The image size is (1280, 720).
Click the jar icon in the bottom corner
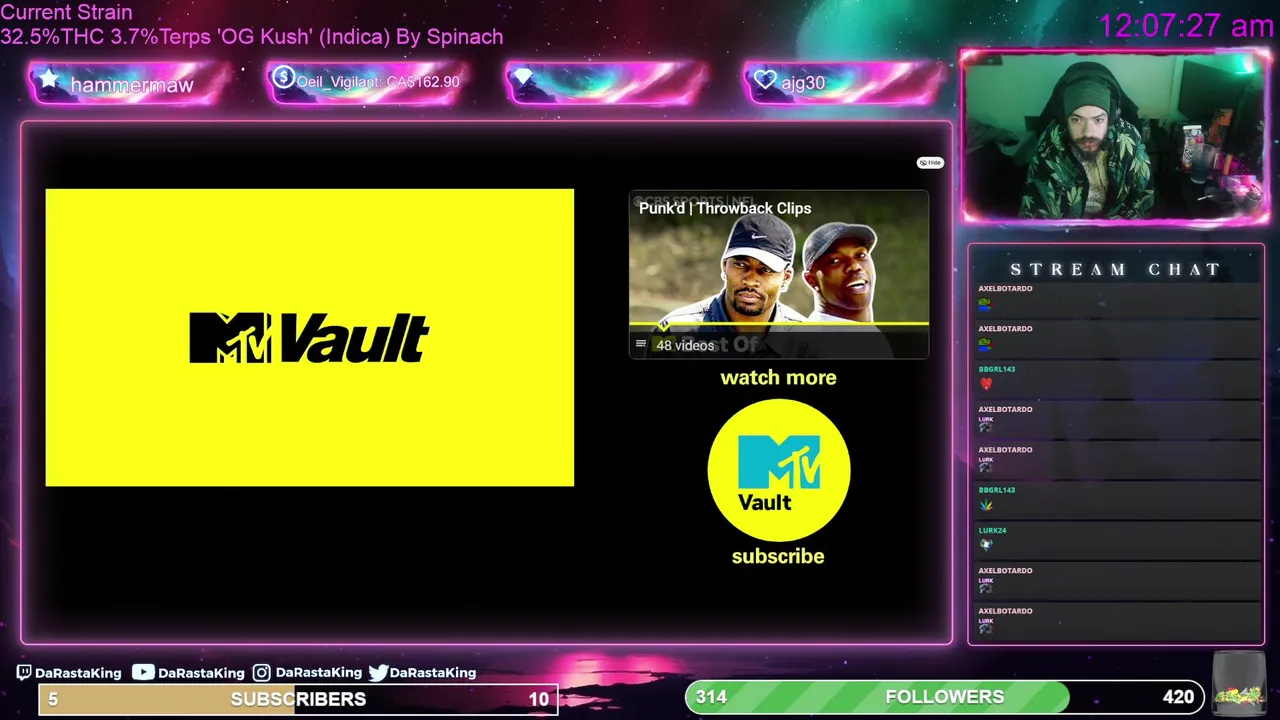(x=1239, y=682)
